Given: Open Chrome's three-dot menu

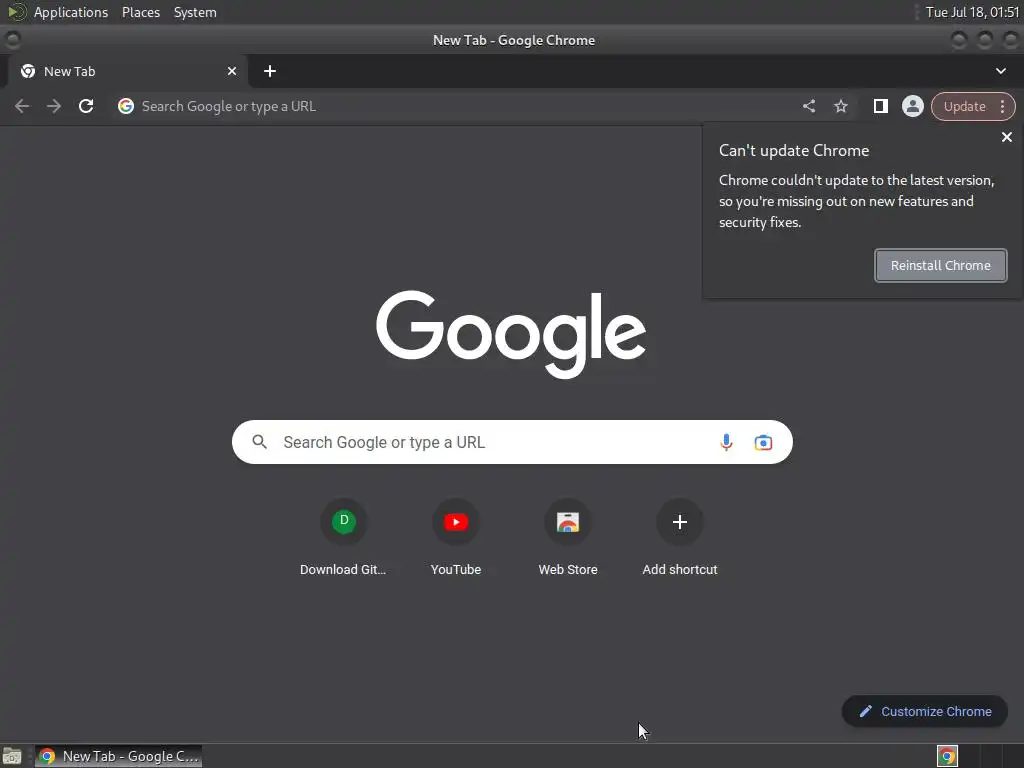Looking at the screenshot, I should click(1002, 106).
